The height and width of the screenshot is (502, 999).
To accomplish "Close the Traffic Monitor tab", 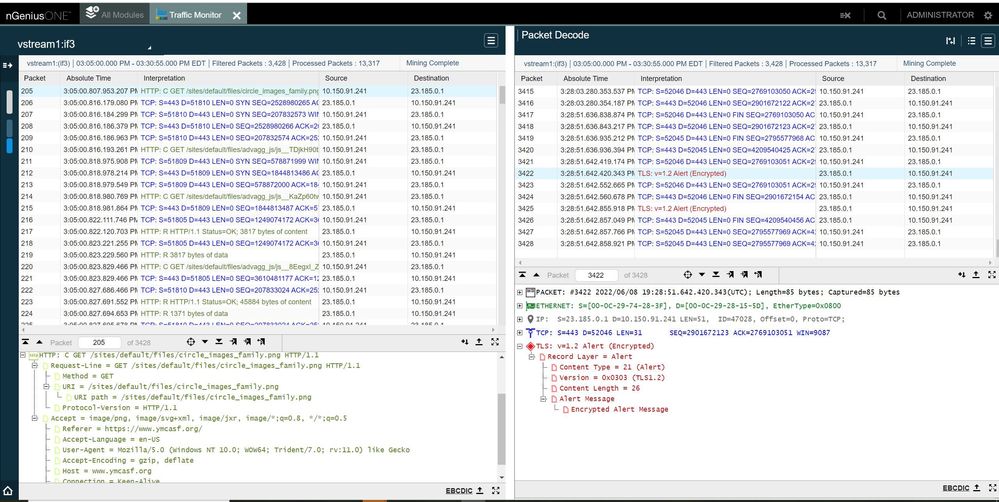I will [x=236, y=16].
